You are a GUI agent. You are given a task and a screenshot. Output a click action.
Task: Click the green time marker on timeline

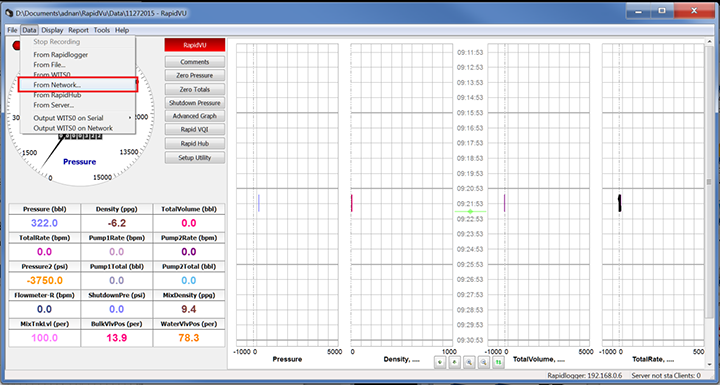point(470,211)
